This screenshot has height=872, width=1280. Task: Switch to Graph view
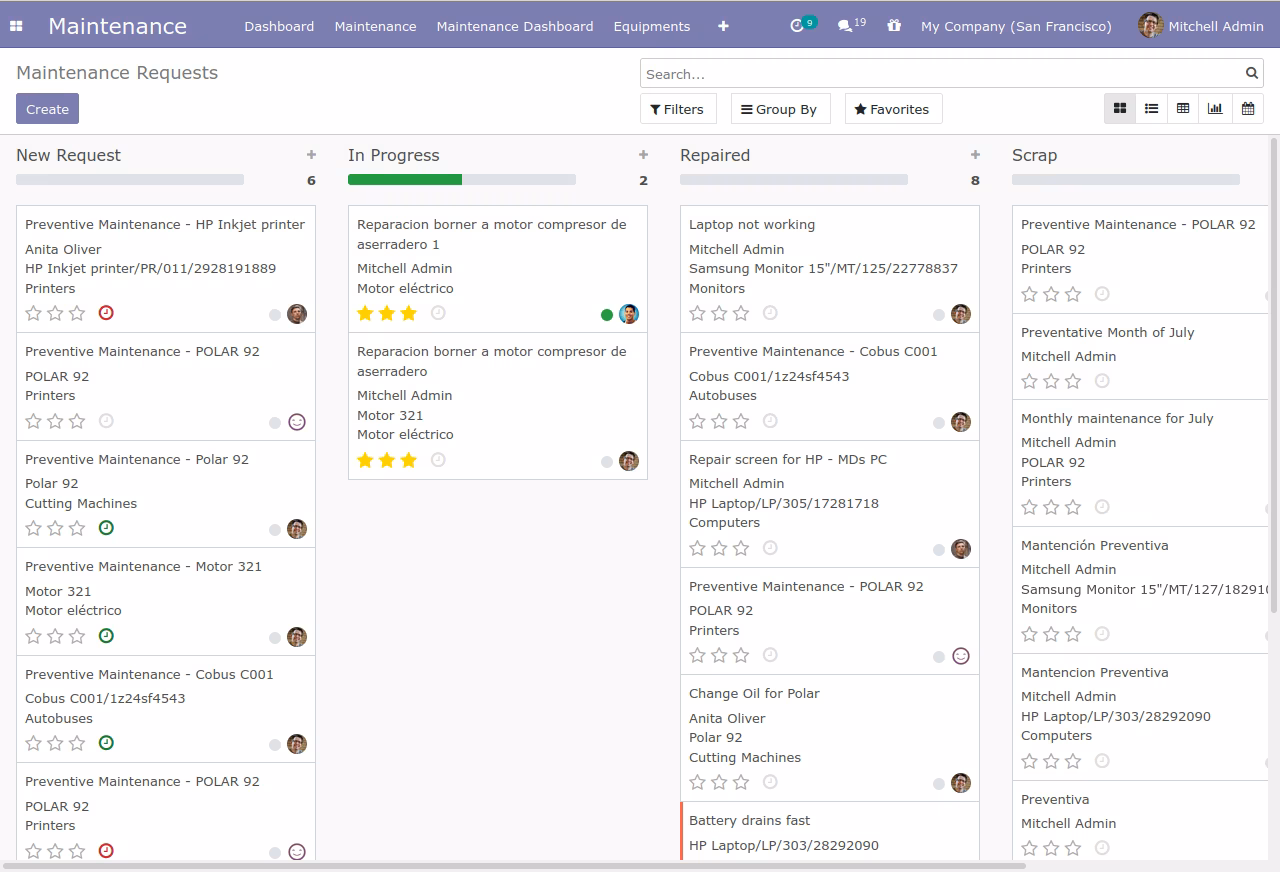pos(1215,109)
